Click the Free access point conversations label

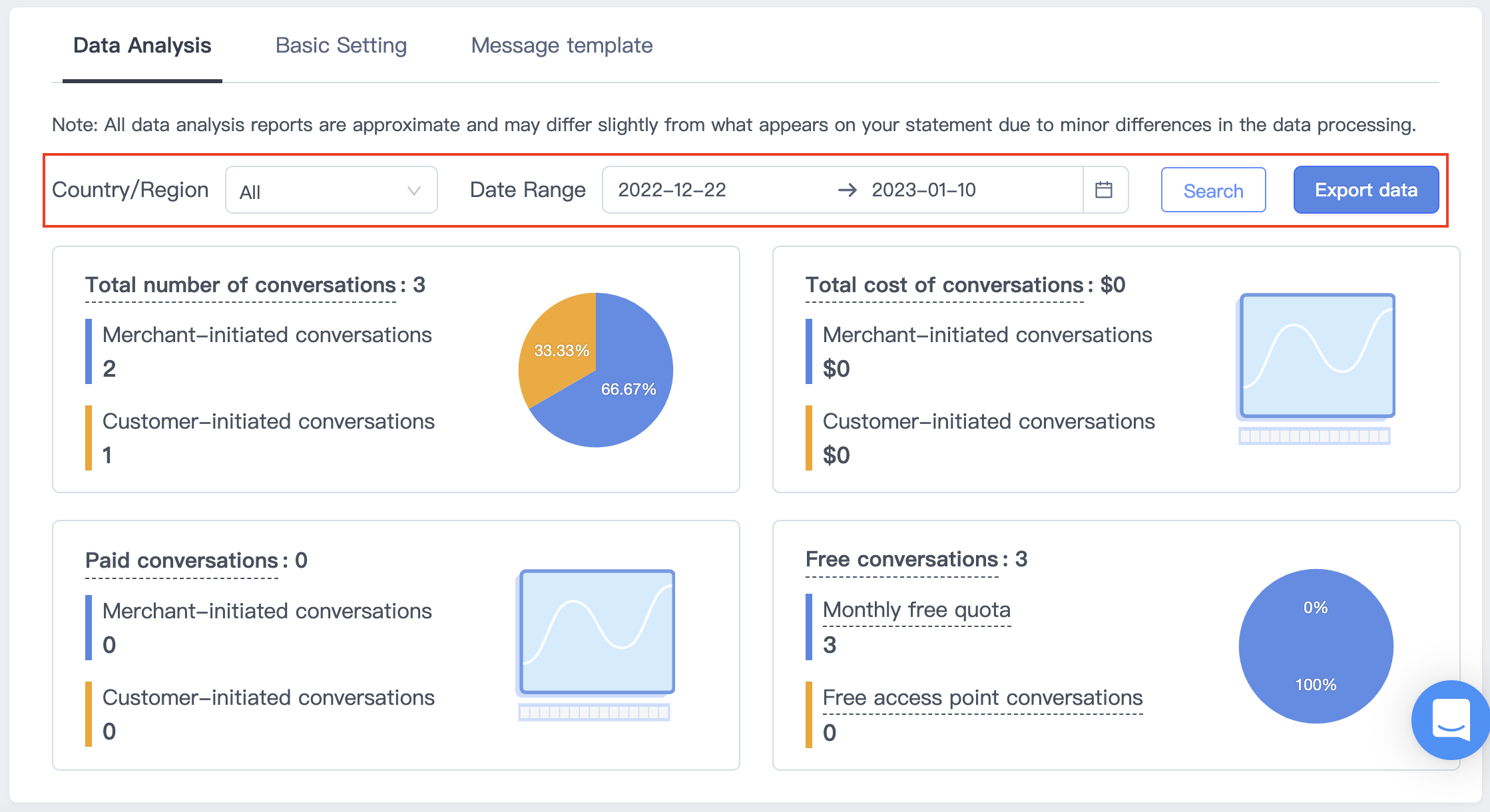pyautogui.click(x=983, y=698)
